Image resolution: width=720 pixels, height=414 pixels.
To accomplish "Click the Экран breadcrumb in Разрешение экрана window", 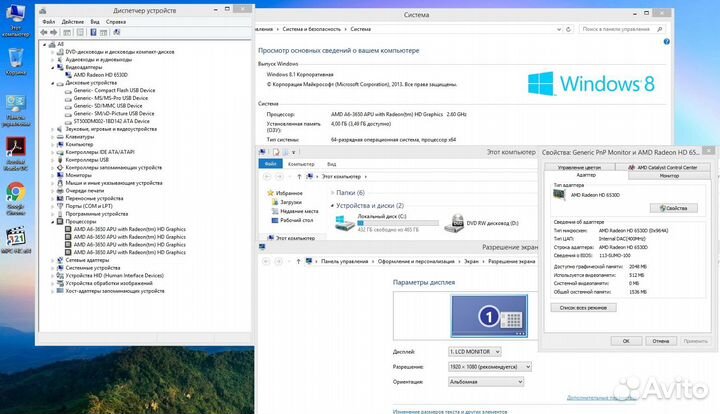I will [471, 261].
